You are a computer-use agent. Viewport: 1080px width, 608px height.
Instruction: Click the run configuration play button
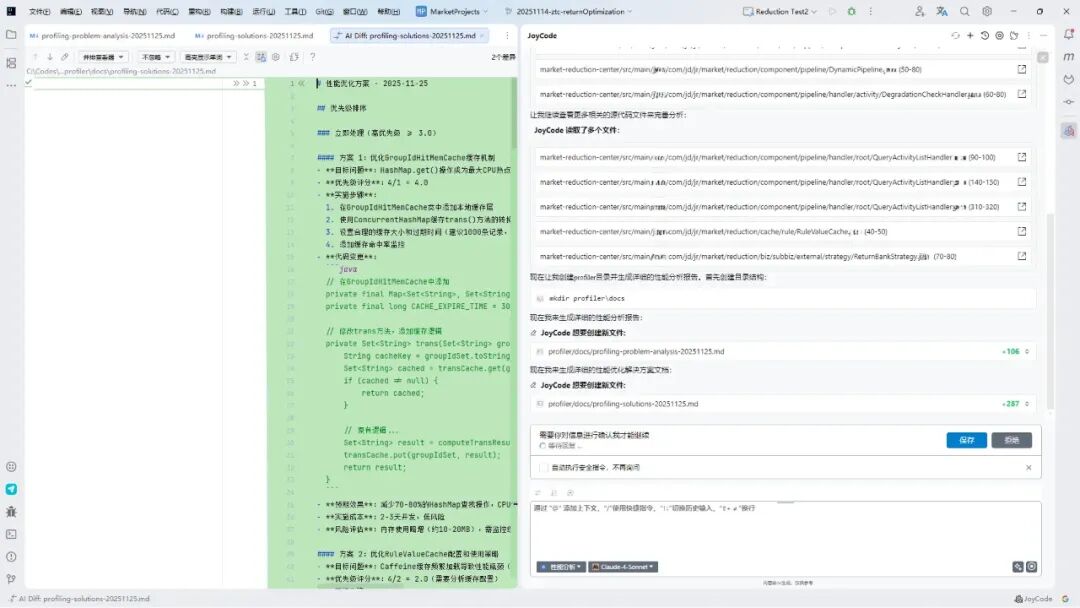pos(832,12)
